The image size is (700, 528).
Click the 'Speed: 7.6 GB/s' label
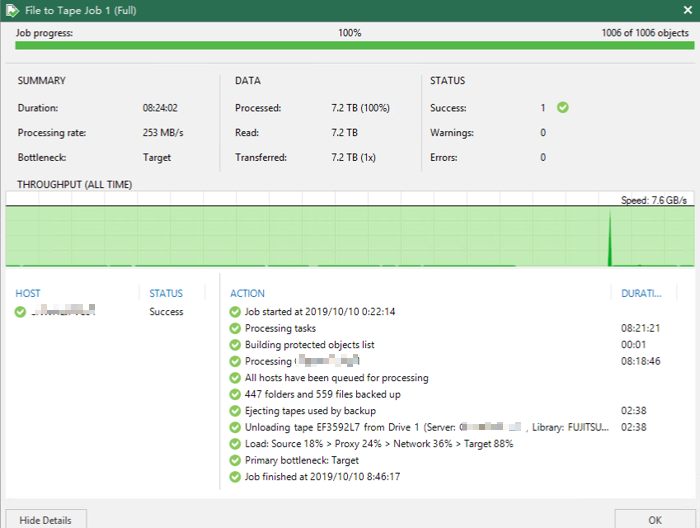[x=654, y=200]
